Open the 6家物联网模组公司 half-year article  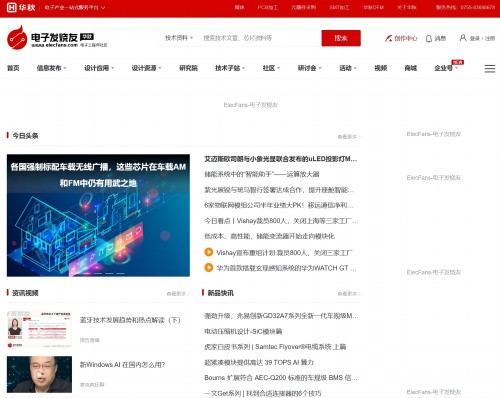[279, 205]
